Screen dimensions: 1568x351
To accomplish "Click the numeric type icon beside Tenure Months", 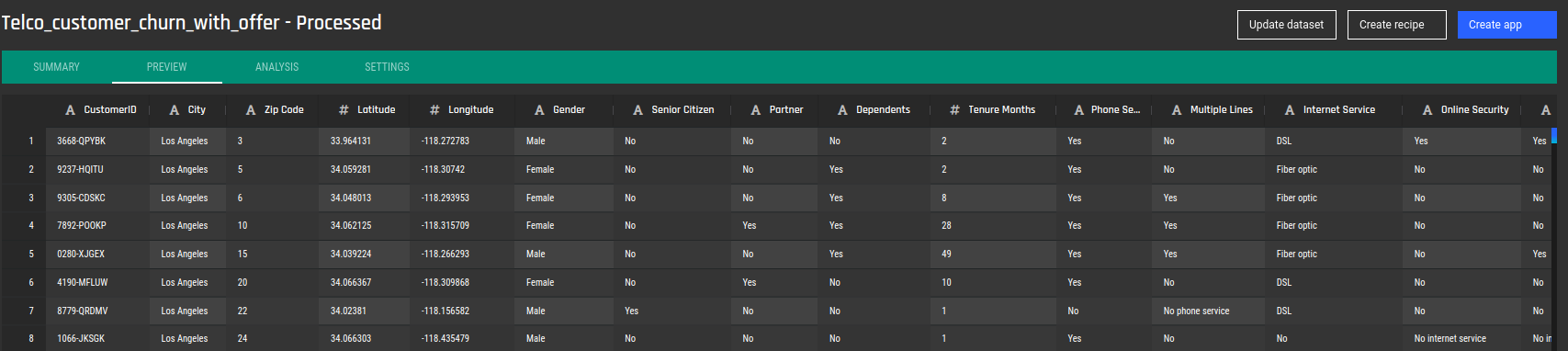I will (954, 110).
